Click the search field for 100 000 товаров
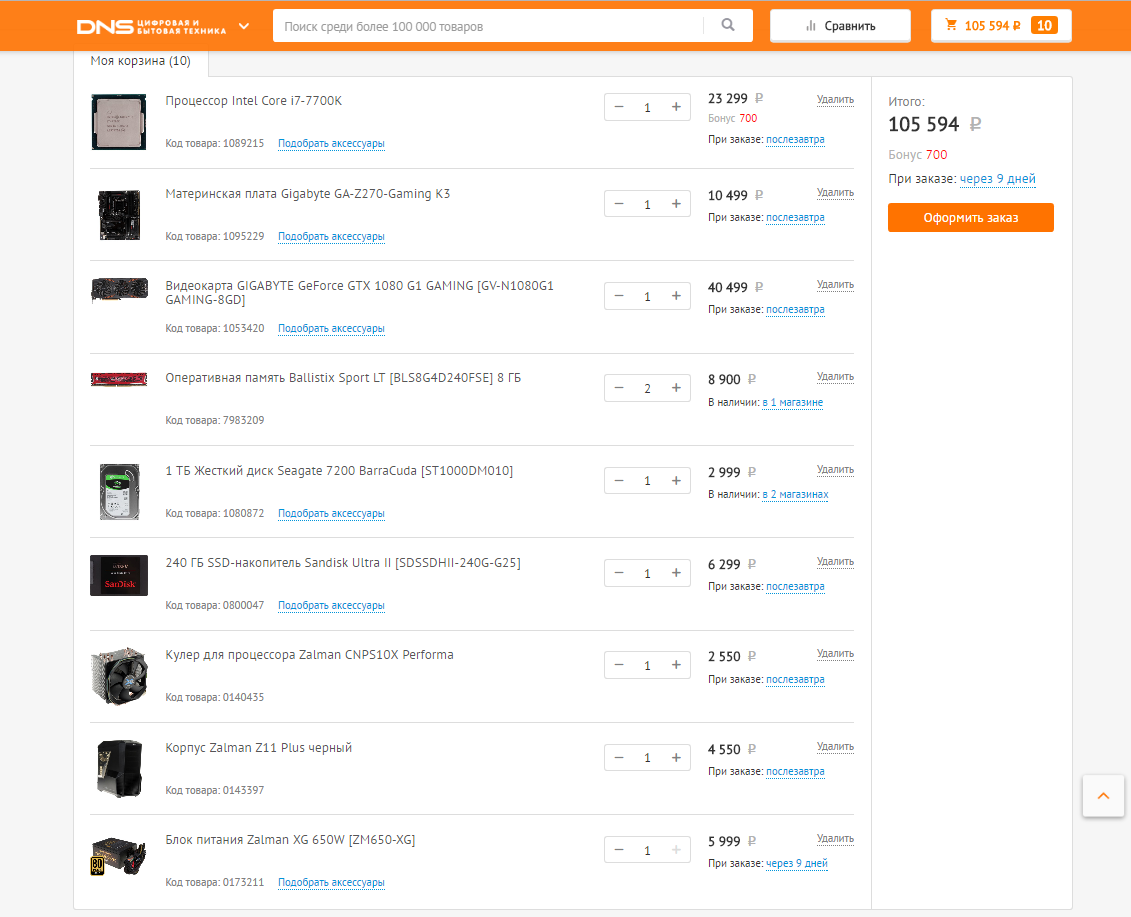Viewport: 1131px width, 917px height. (488, 26)
